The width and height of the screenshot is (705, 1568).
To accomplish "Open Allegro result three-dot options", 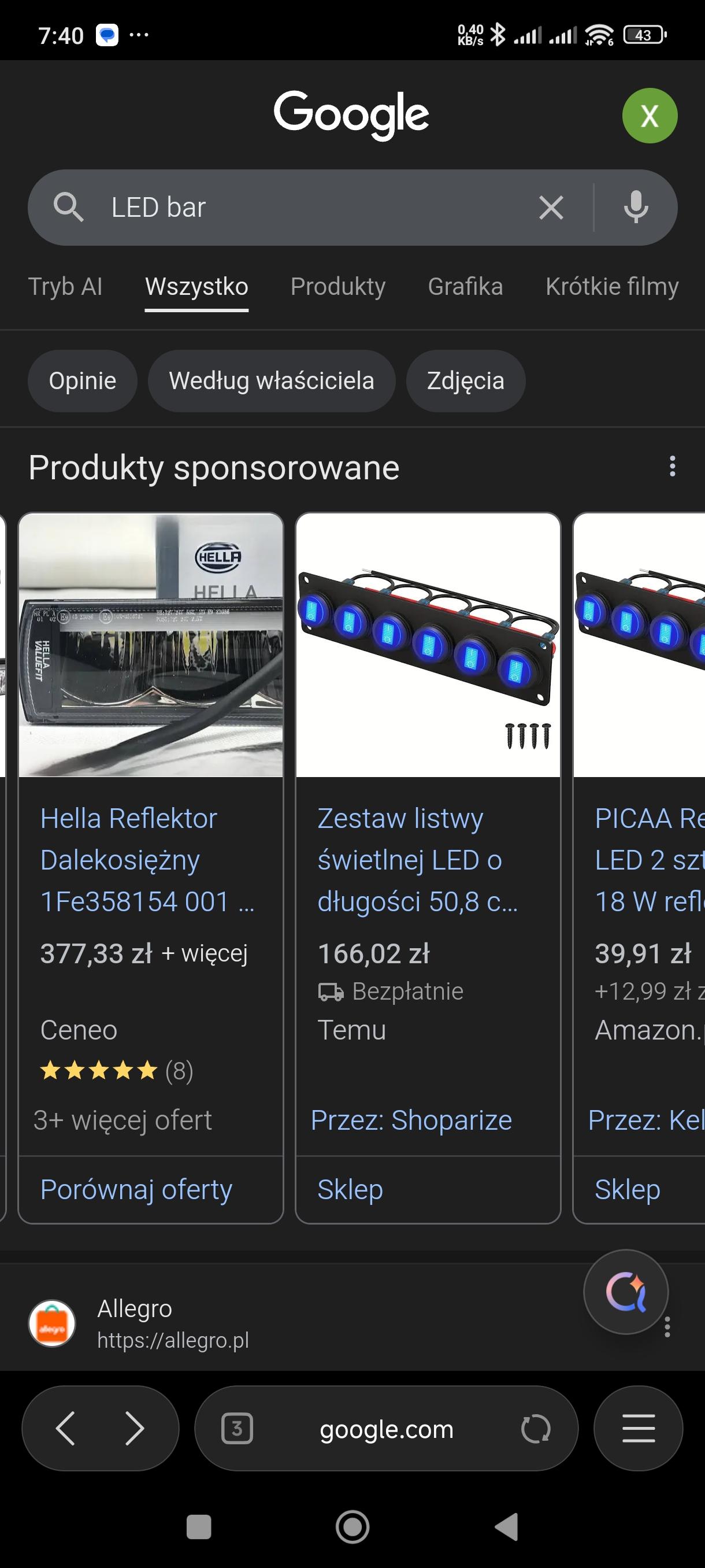I will tap(667, 1327).
